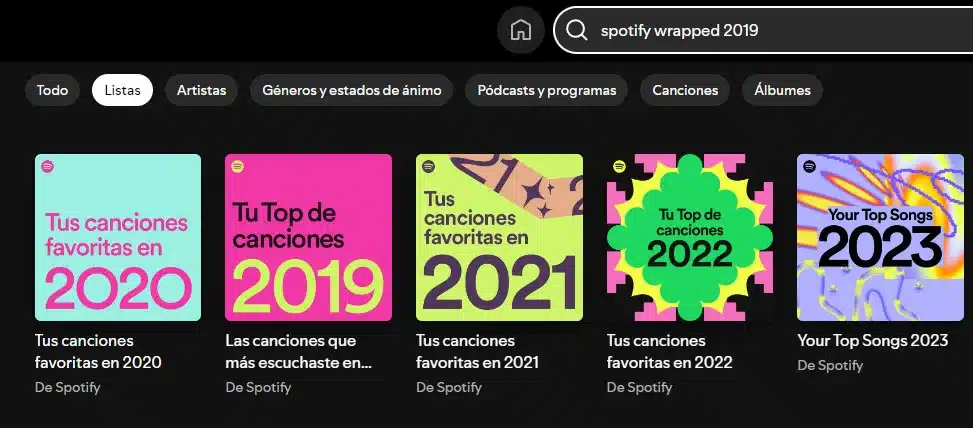Open the Tu Top de canciones 2019 cover
Screen dimensions: 973x428
(308, 238)
